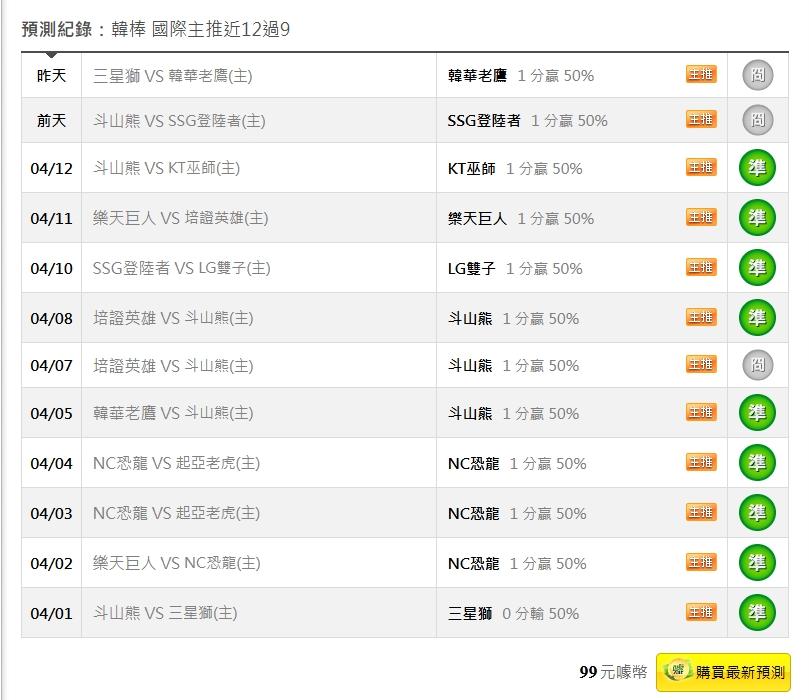Click the gray result icon for 04/07
The image size is (809, 700).
[758, 365]
